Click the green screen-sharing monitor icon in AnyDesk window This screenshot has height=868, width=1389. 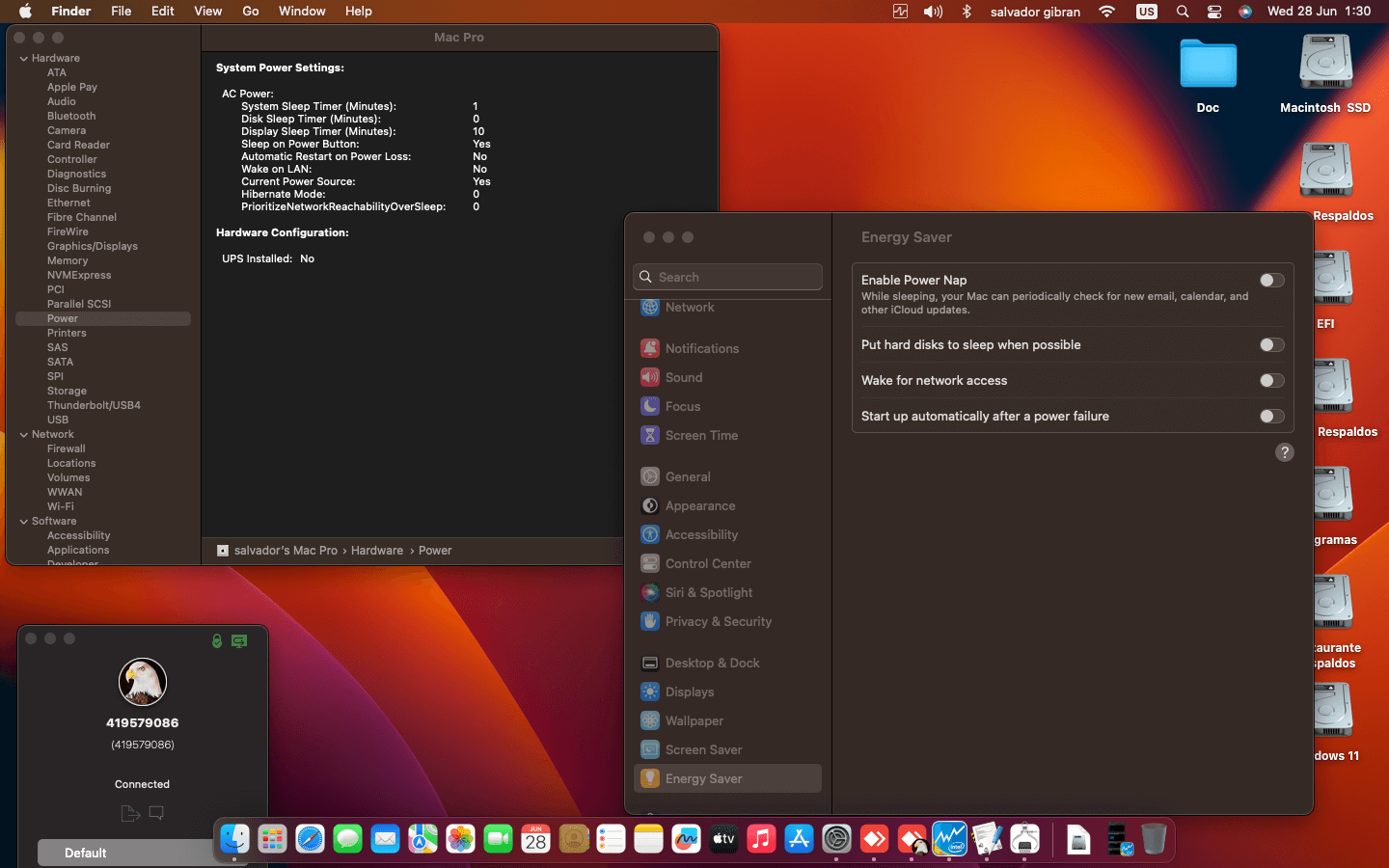[x=239, y=641]
